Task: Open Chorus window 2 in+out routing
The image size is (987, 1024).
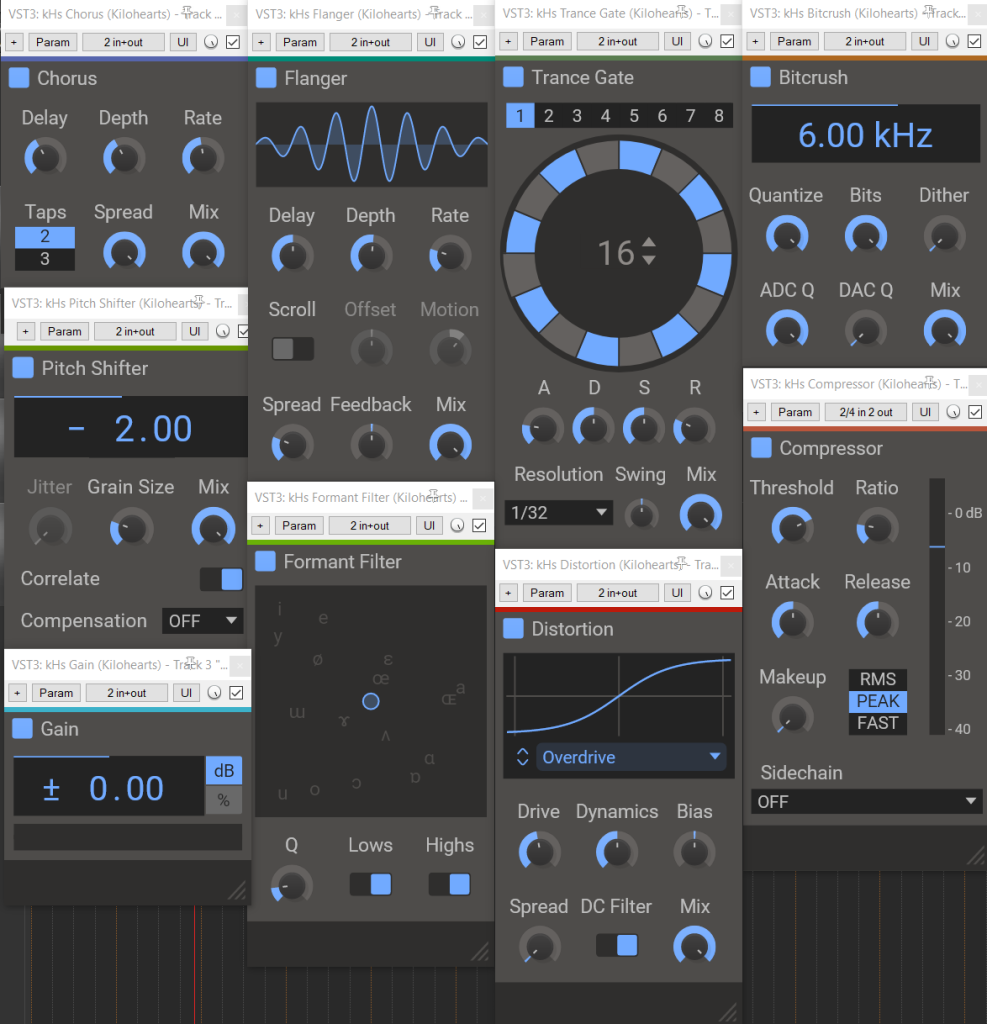Action: [x=123, y=42]
